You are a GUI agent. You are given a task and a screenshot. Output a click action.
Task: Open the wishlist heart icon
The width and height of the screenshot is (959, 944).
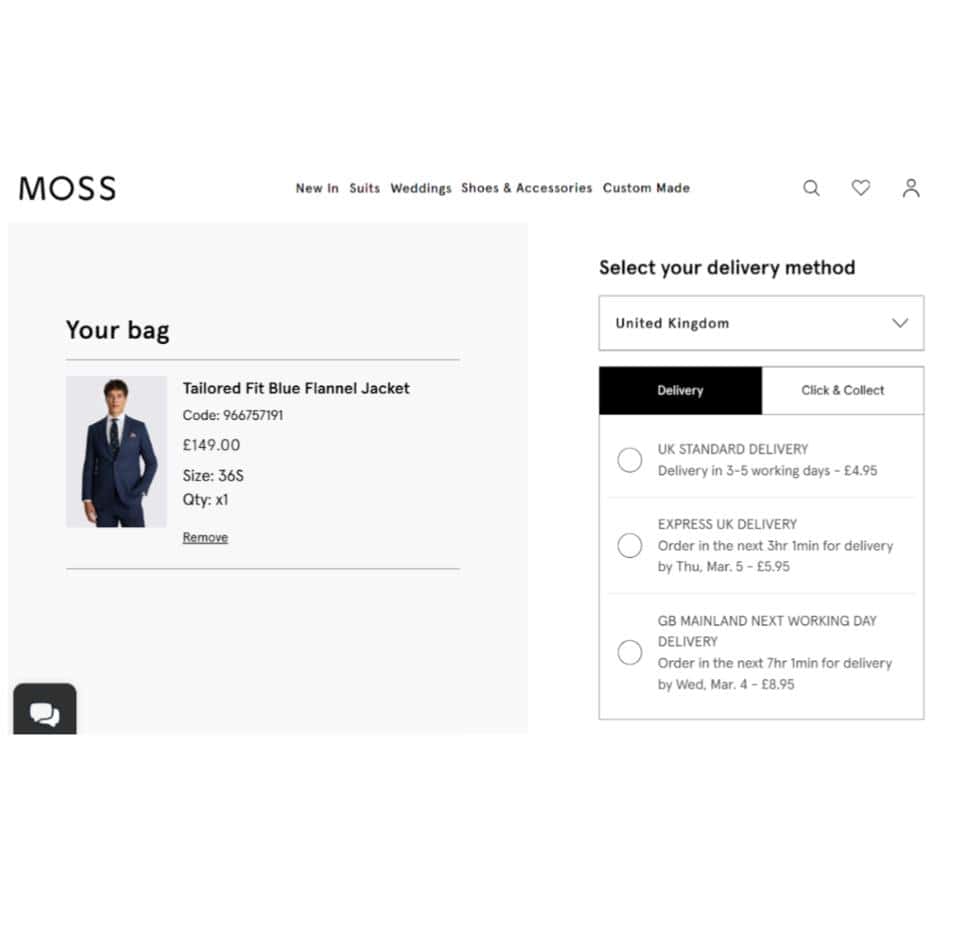coord(860,188)
